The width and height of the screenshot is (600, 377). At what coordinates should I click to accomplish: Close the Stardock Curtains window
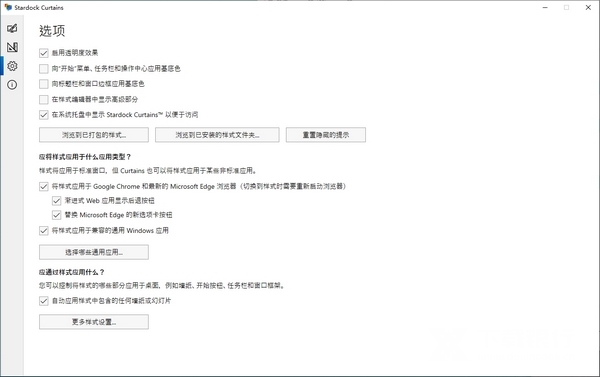coord(588,7)
